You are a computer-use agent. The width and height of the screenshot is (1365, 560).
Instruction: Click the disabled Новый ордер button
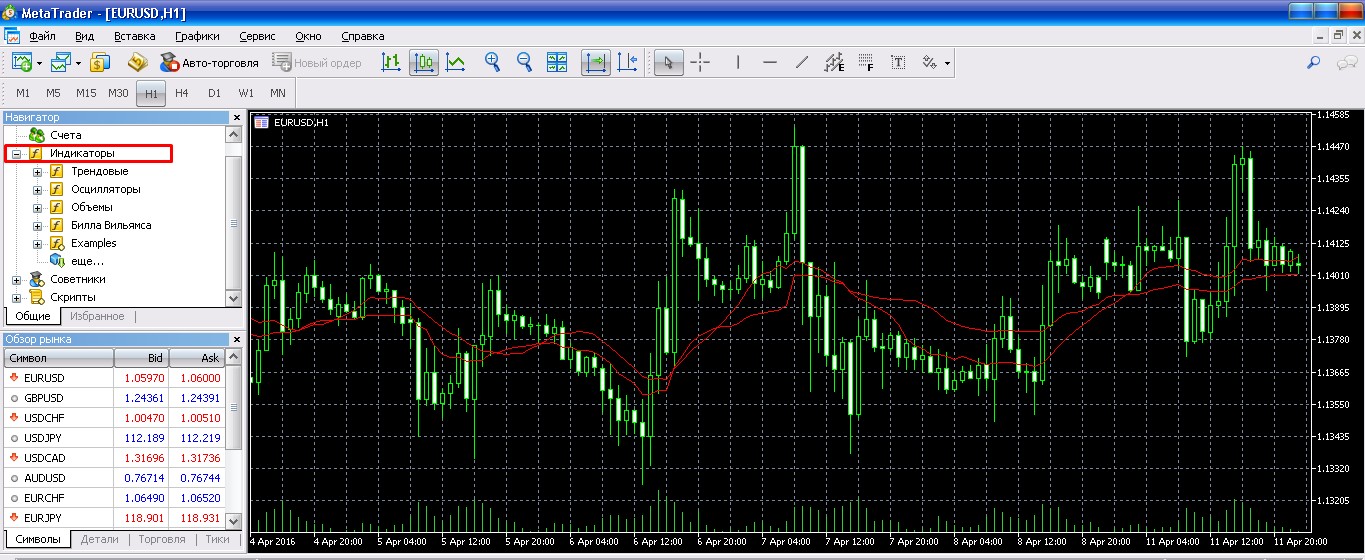point(317,63)
